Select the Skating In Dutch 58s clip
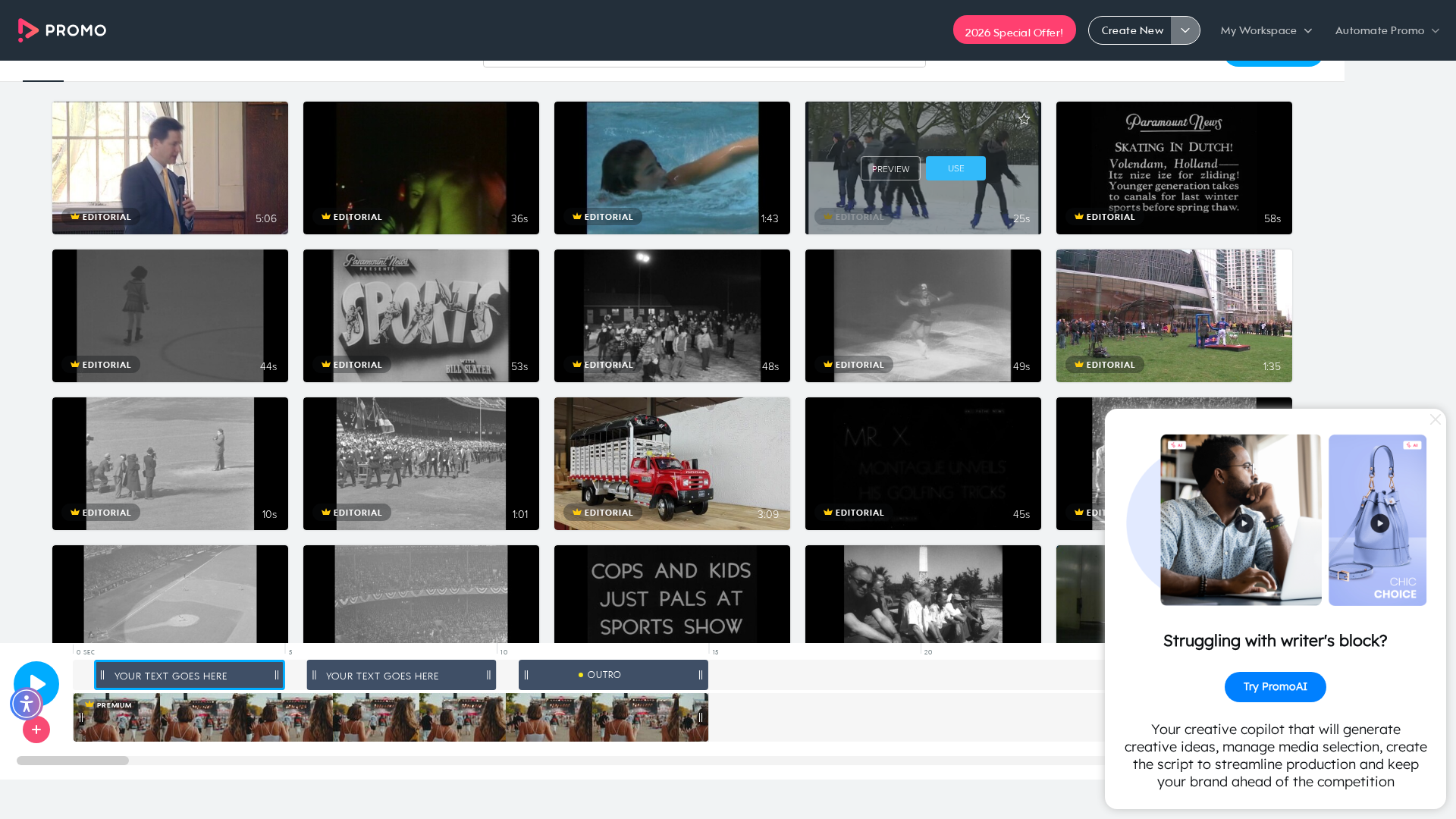The height and width of the screenshot is (819, 1456). [1174, 168]
